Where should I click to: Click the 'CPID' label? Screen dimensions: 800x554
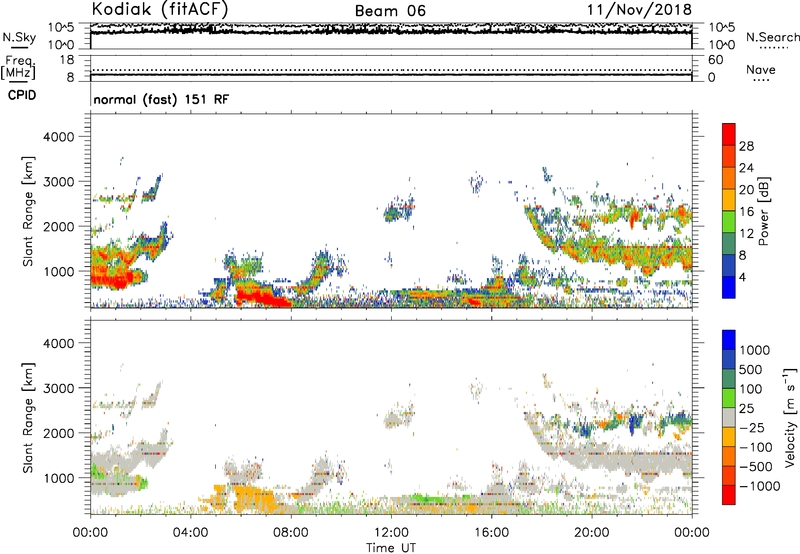(22, 95)
